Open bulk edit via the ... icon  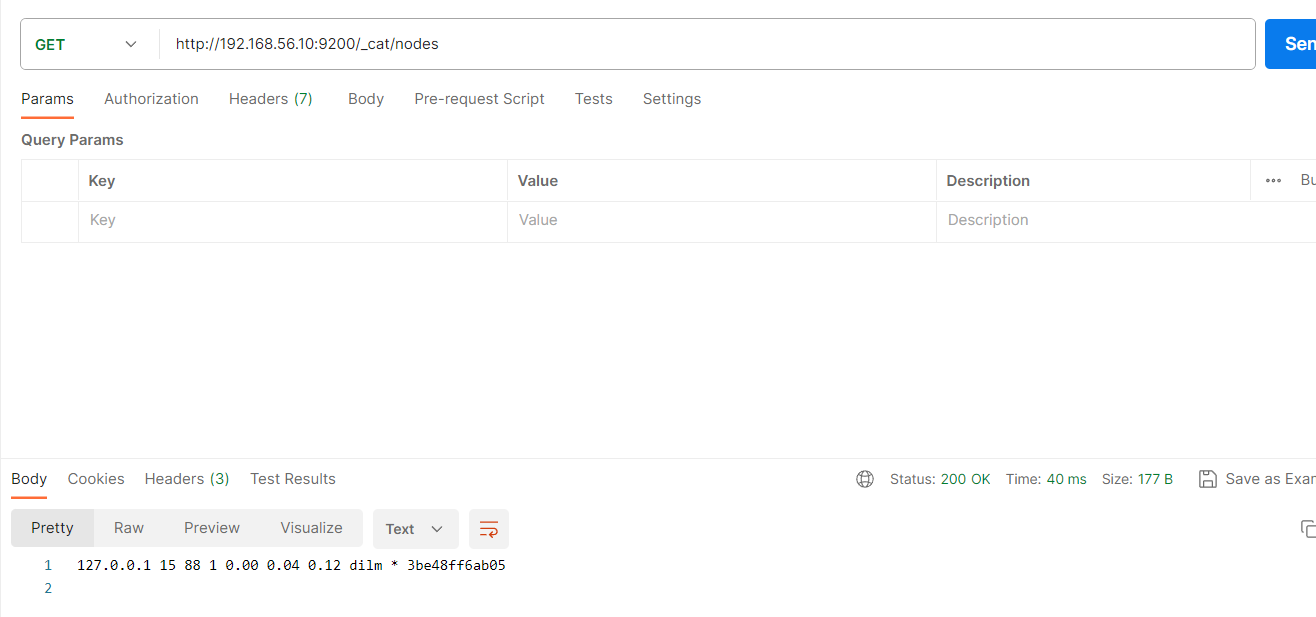coord(1273,180)
